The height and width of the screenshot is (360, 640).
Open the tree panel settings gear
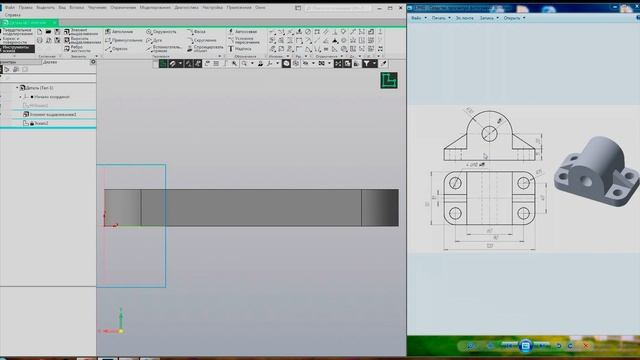(93, 62)
